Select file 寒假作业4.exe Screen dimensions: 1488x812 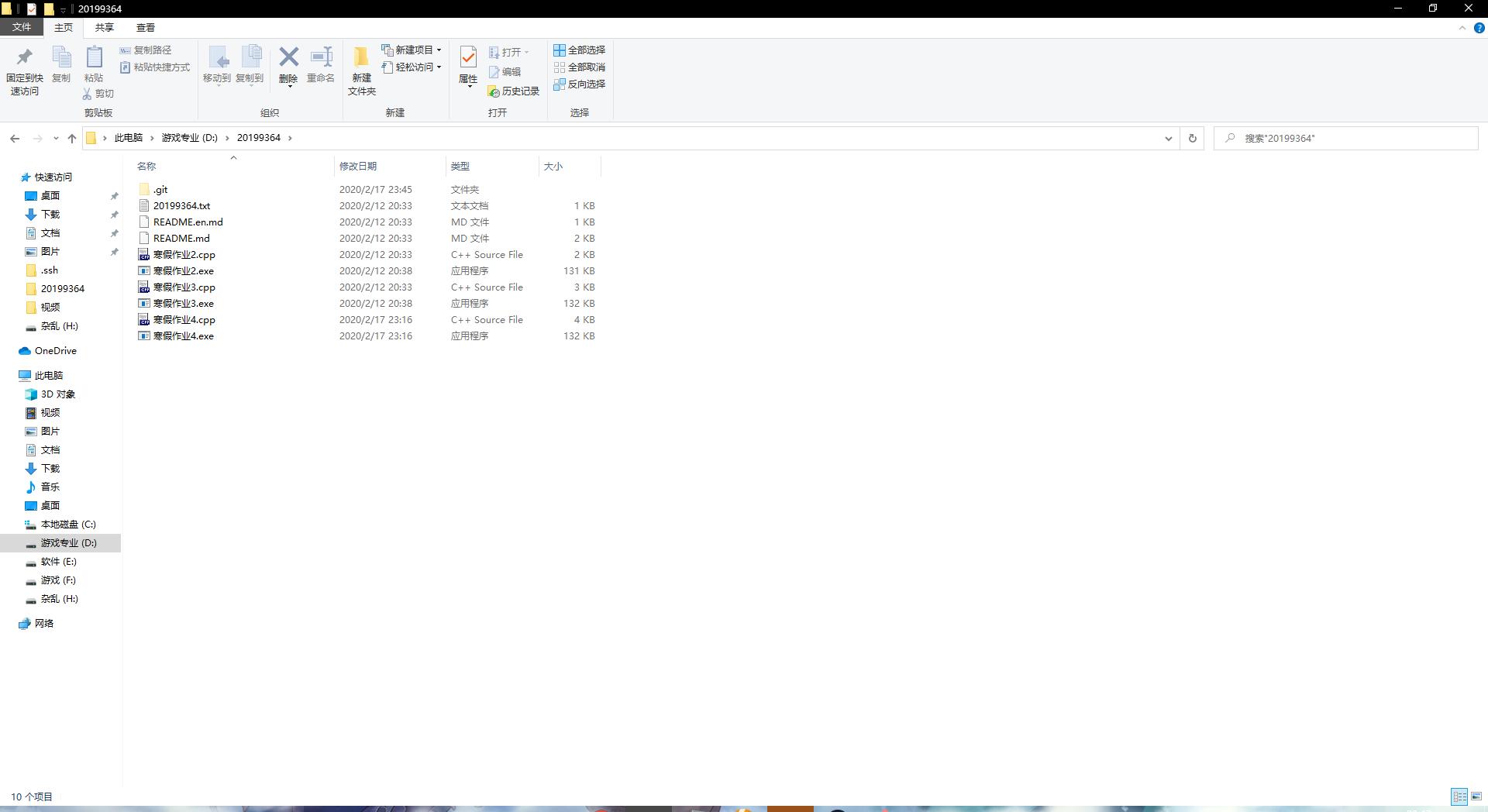pos(367,336)
